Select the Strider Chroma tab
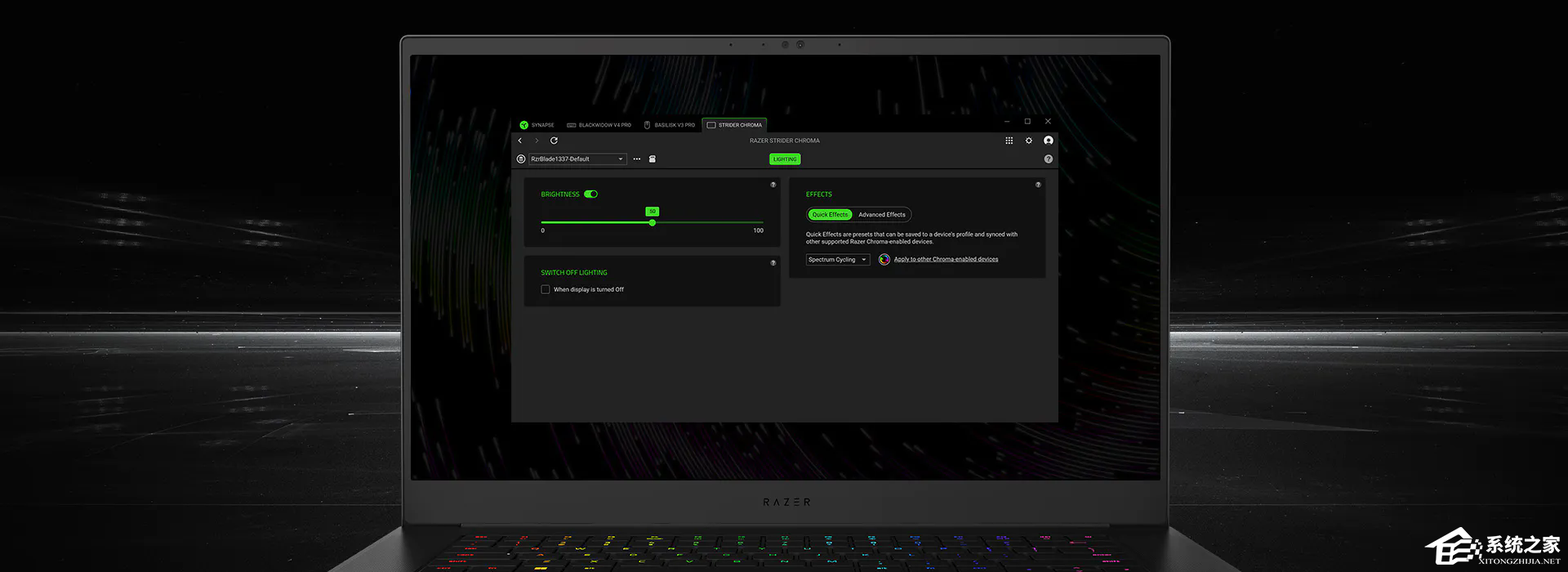The height and width of the screenshot is (572, 1568). (734, 125)
